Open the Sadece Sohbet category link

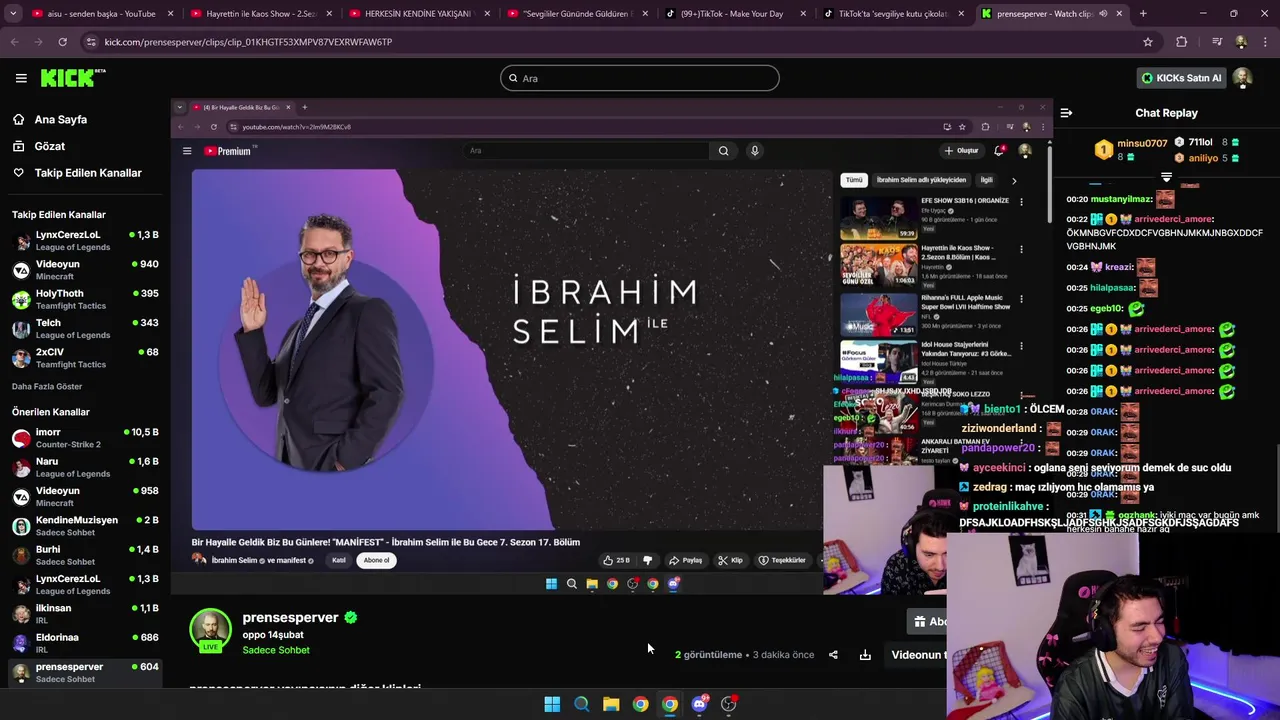(x=276, y=650)
